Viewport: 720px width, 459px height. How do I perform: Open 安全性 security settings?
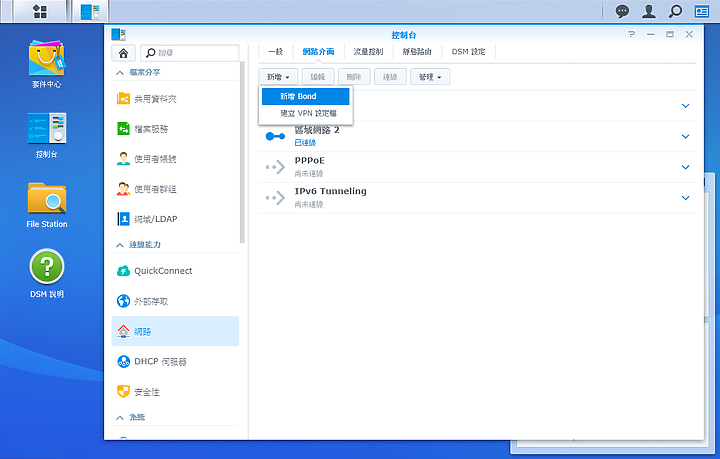click(x=175, y=392)
